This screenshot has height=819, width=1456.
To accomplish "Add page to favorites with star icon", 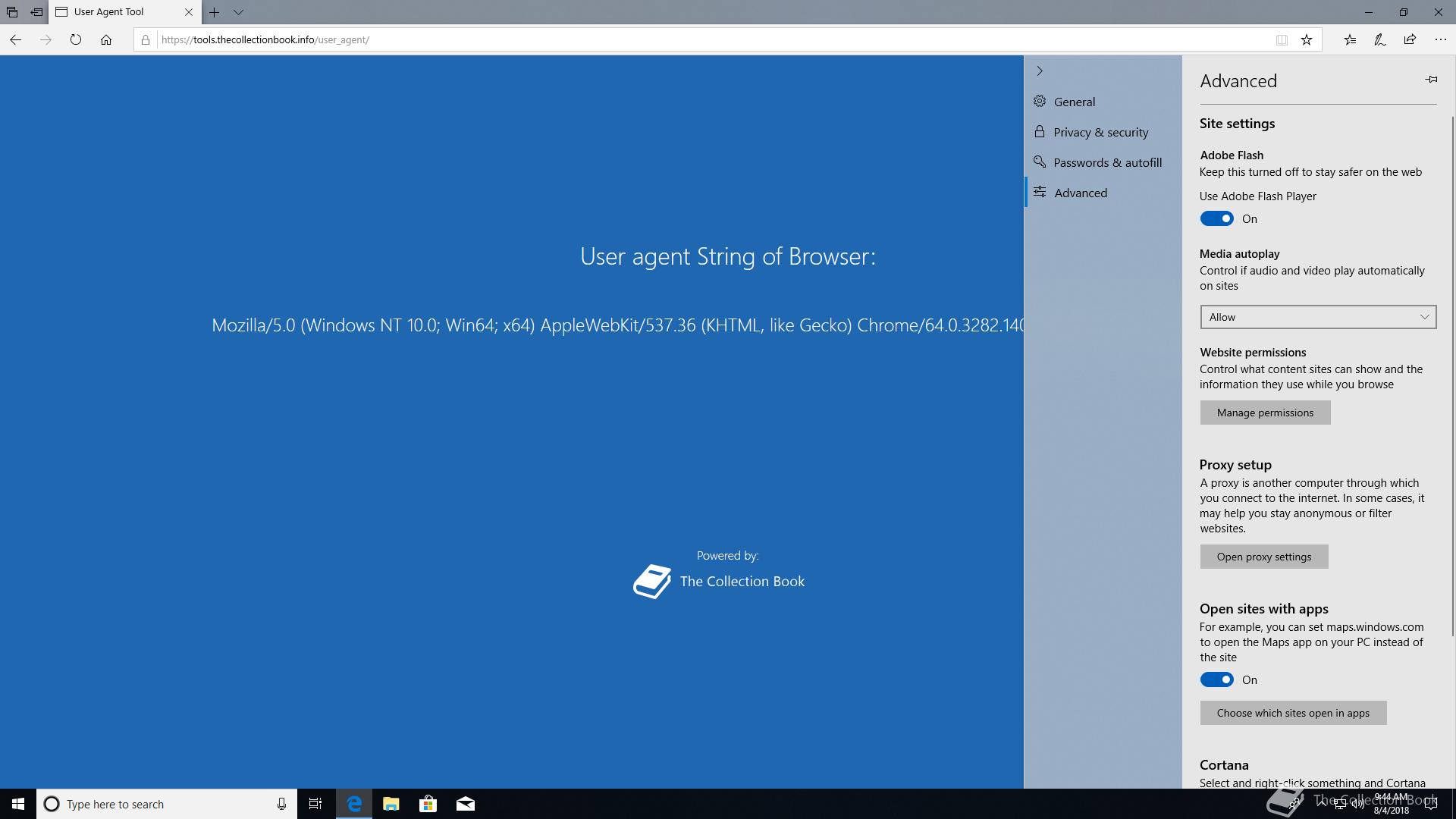I will pos(1307,40).
